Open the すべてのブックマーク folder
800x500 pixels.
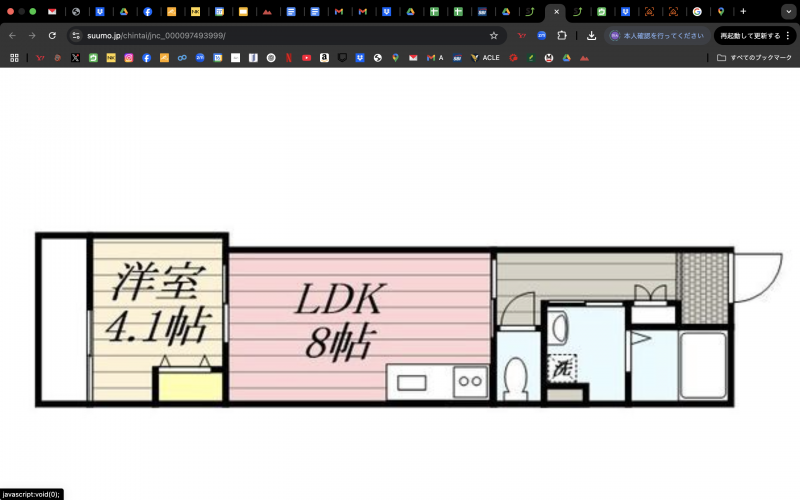[x=754, y=58]
